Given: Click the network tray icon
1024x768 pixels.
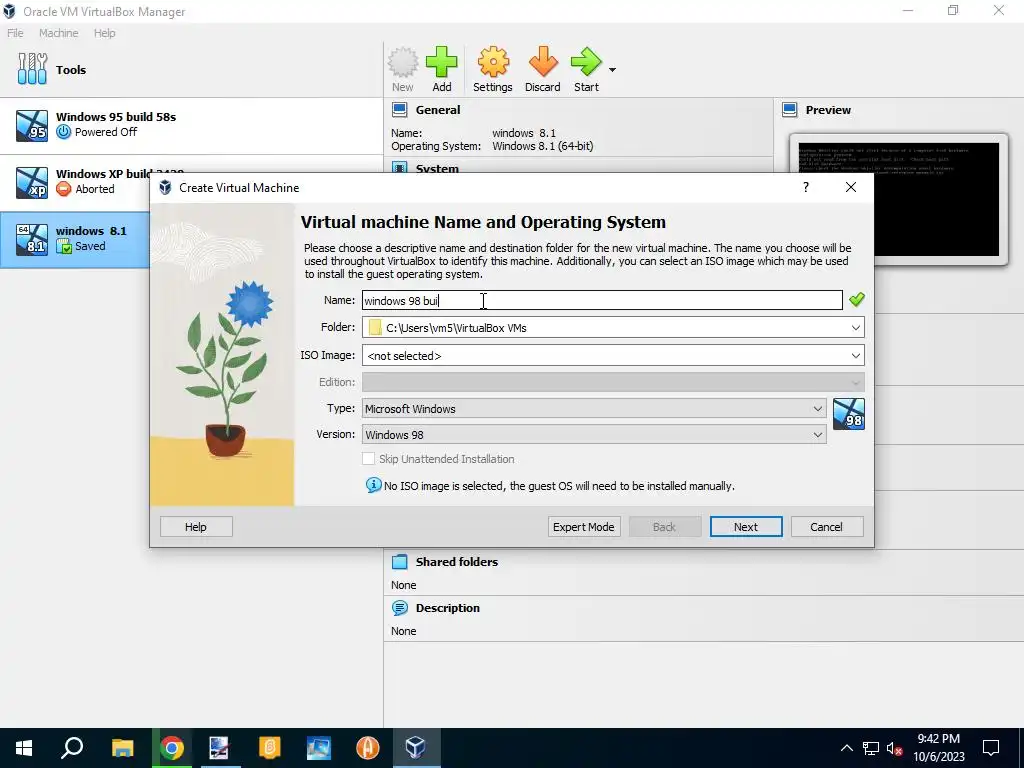Looking at the screenshot, I should pos(871,748).
